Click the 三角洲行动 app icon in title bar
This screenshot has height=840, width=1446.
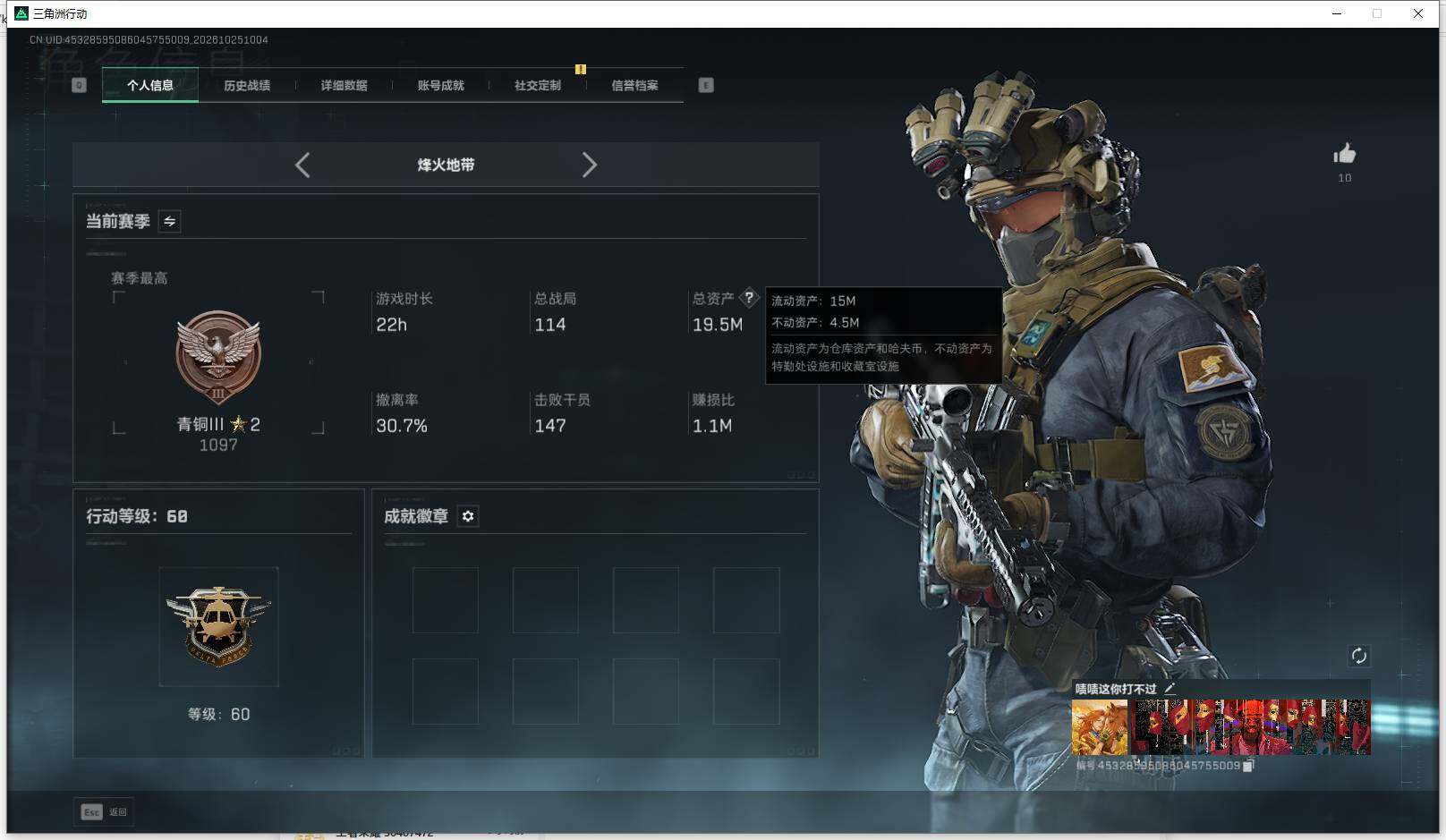tap(21, 13)
